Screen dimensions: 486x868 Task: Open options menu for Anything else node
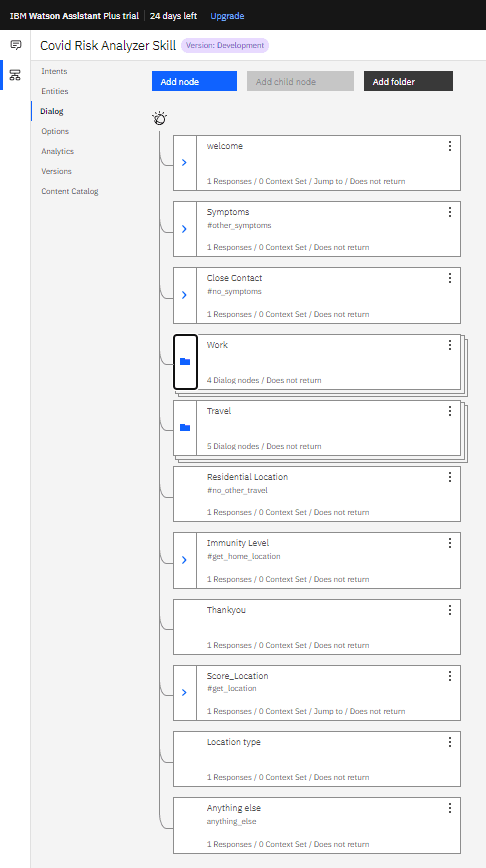tap(449, 808)
